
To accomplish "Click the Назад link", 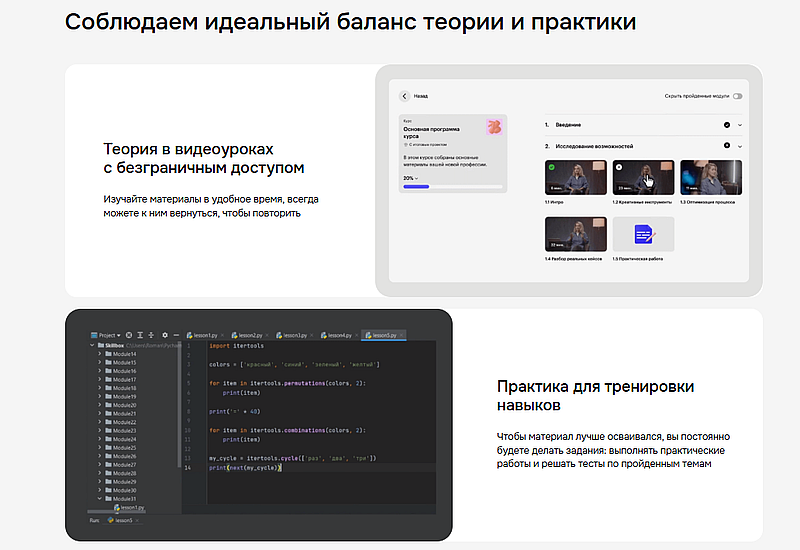I will click(x=421, y=96).
